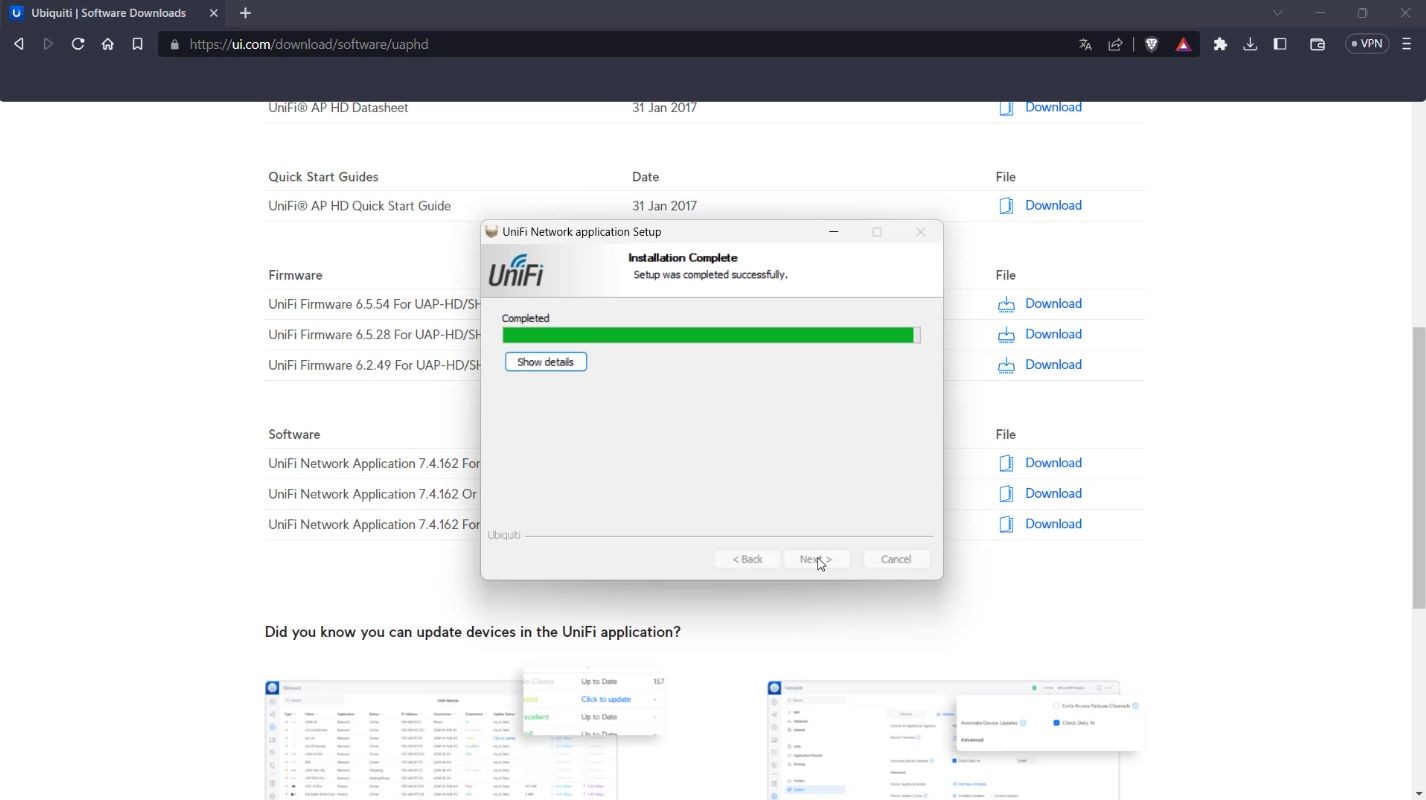Go back to the previous page
Image resolution: width=1426 pixels, height=800 pixels.
pyautogui.click(x=18, y=44)
